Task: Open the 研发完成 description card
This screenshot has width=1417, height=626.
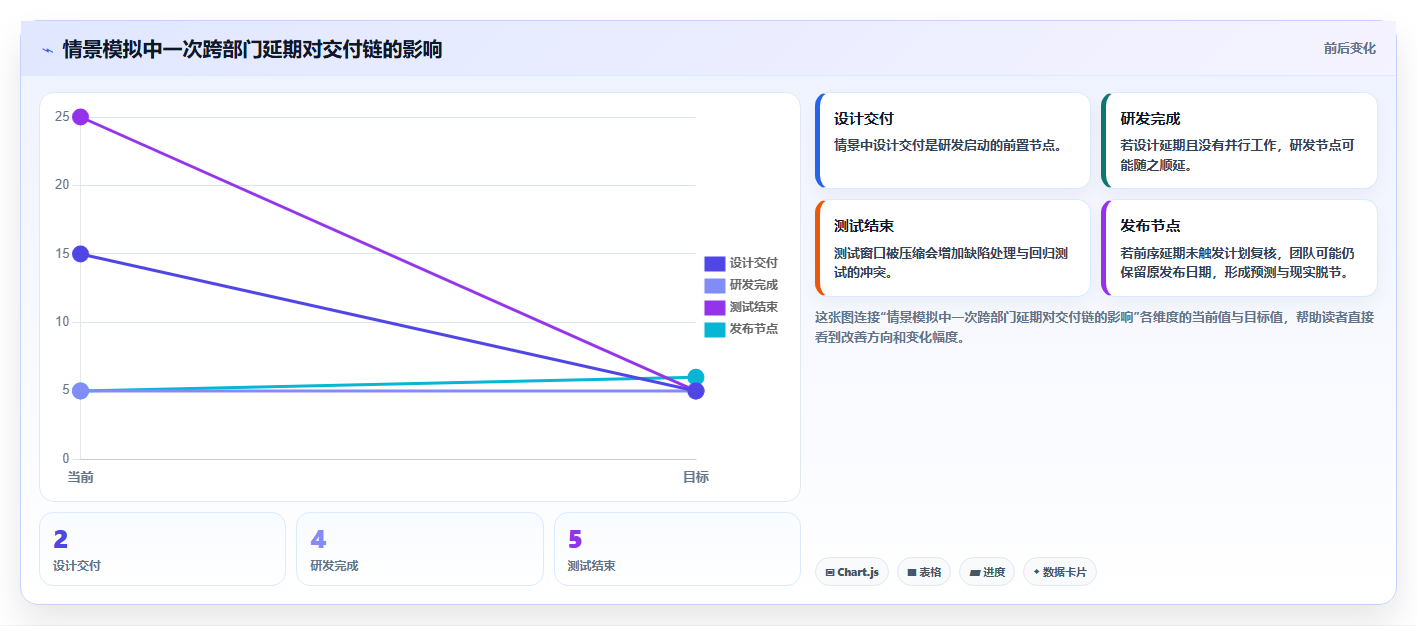Action: [x=1239, y=141]
